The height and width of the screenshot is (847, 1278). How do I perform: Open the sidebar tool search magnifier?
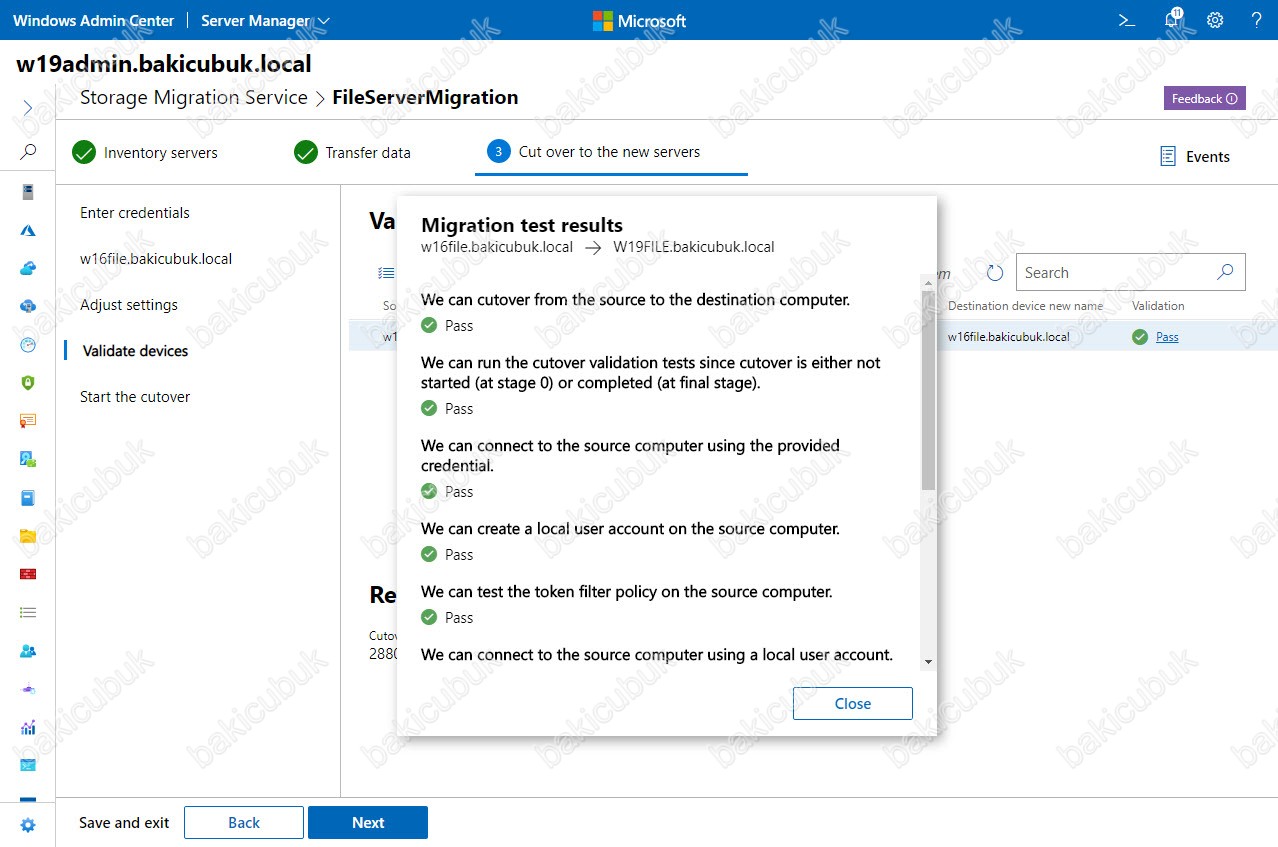coord(28,152)
